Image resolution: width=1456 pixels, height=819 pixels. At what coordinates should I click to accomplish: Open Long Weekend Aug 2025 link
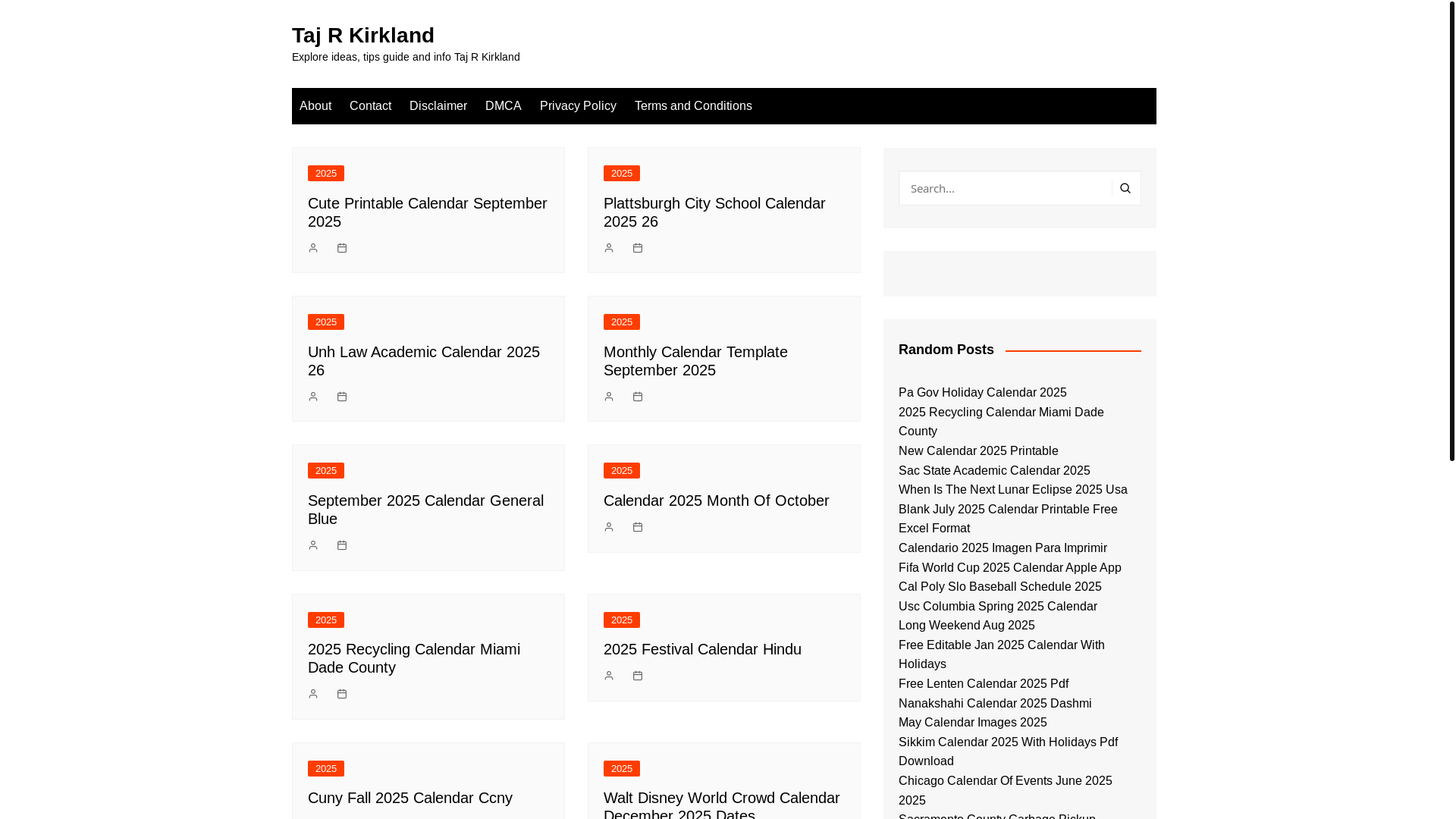pos(967,626)
